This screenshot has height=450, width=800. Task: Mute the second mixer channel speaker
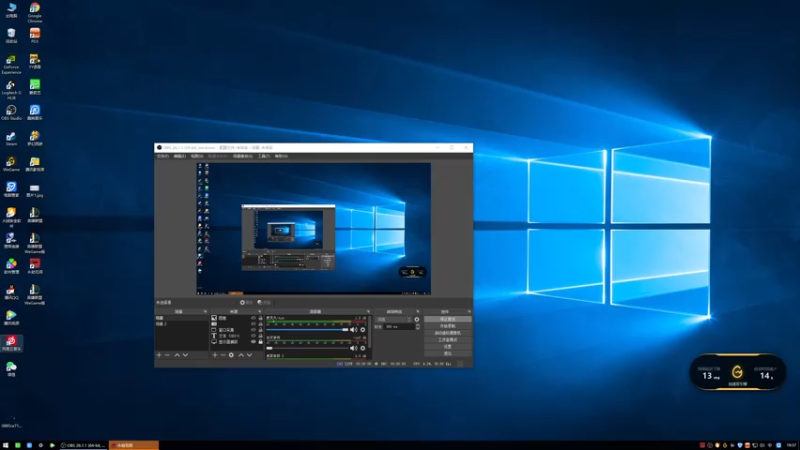tap(354, 348)
